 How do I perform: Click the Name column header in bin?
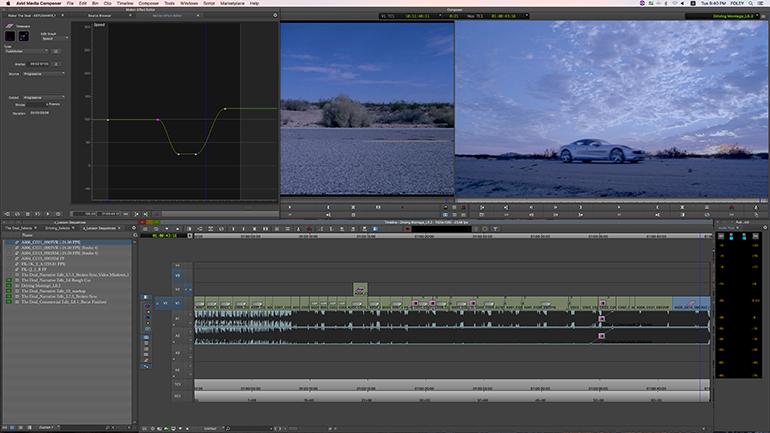(x=28, y=235)
